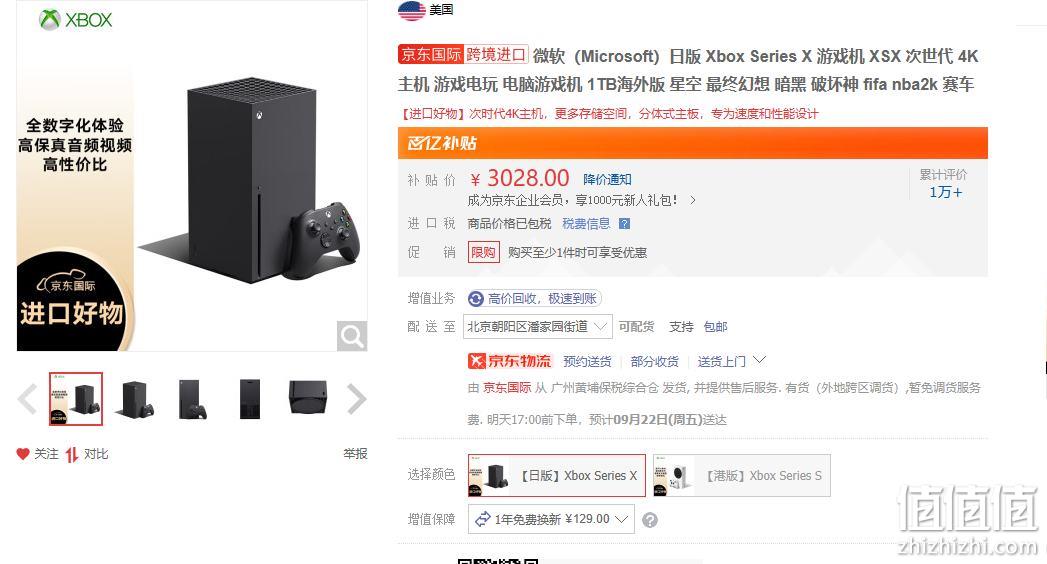1047x564 pixels.
Task: Show next thumbnails with right arrow
Action: (357, 399)
